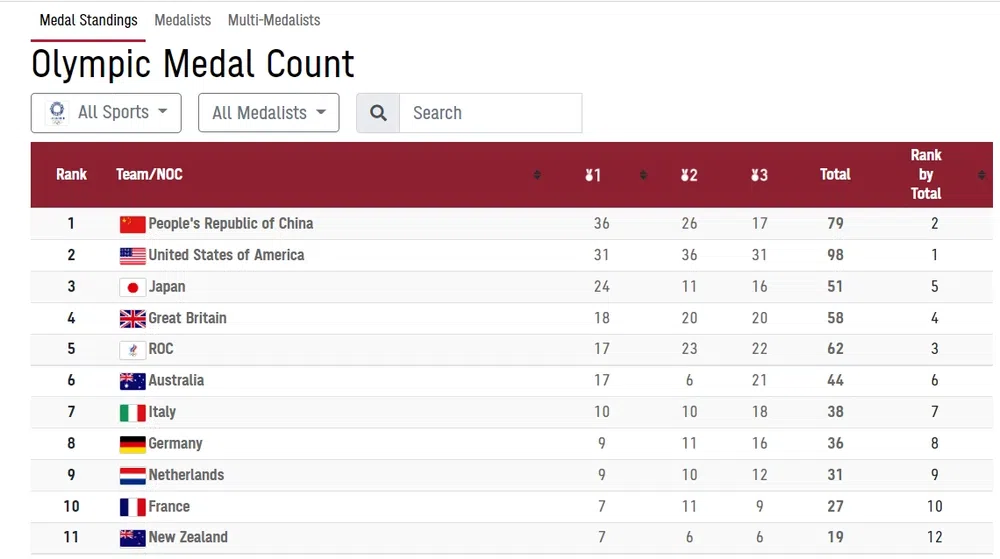This screenshot has height=559, width=1000.
Task: Expand the All Medalists dropdown
Action: point(268,113)
